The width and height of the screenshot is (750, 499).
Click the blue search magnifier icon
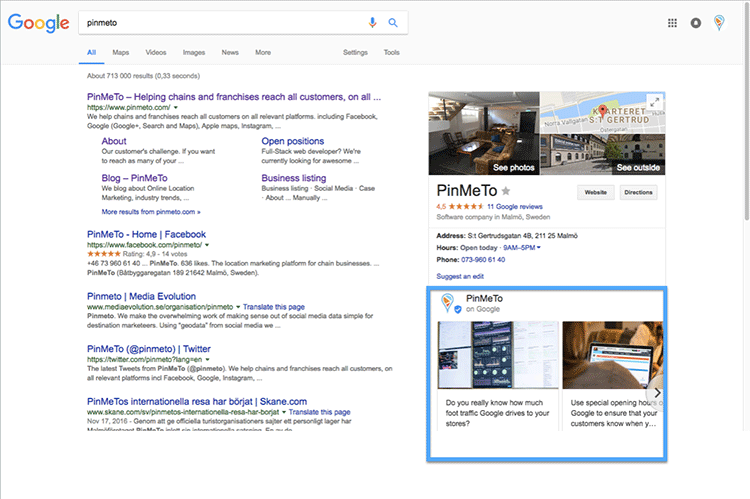click(x=393, y=22)
